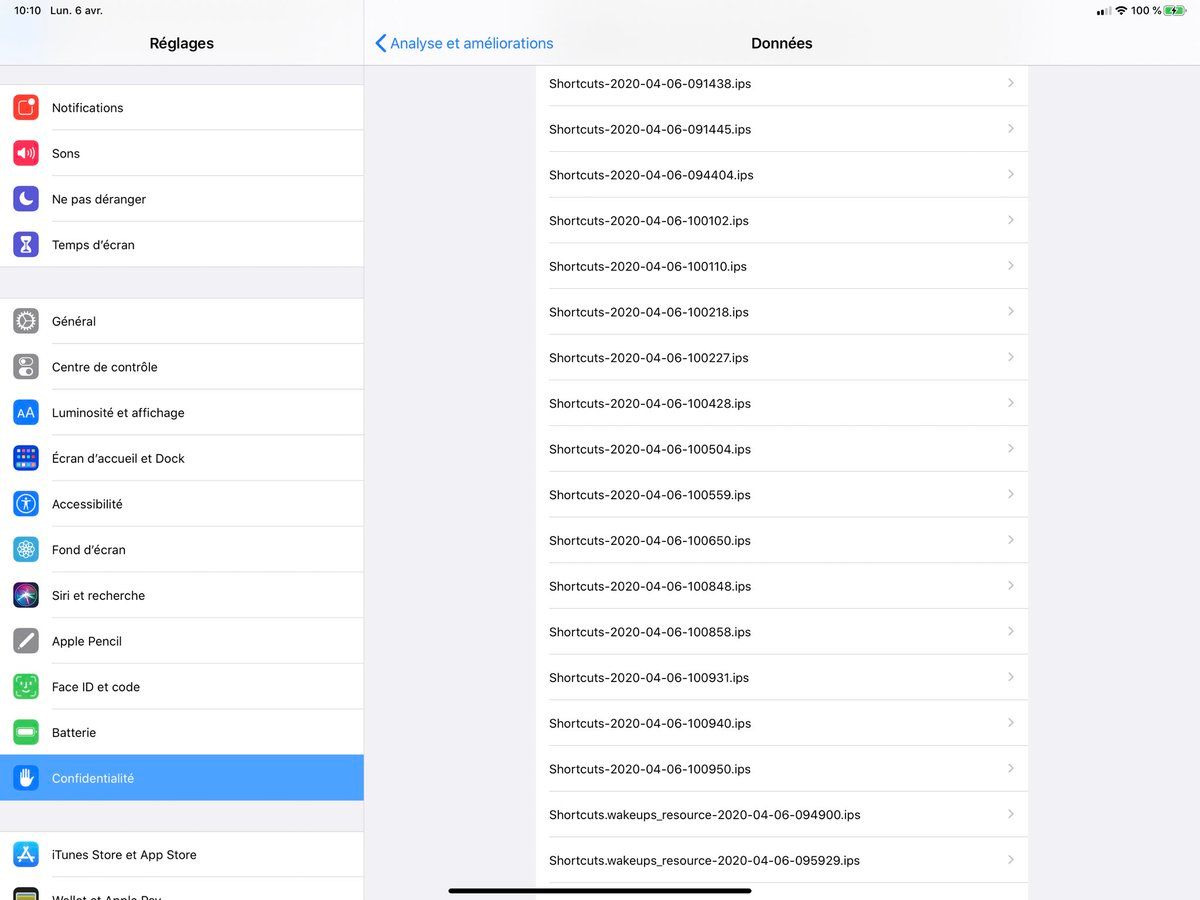Open the Batterie icon in the sidebar

26,732
